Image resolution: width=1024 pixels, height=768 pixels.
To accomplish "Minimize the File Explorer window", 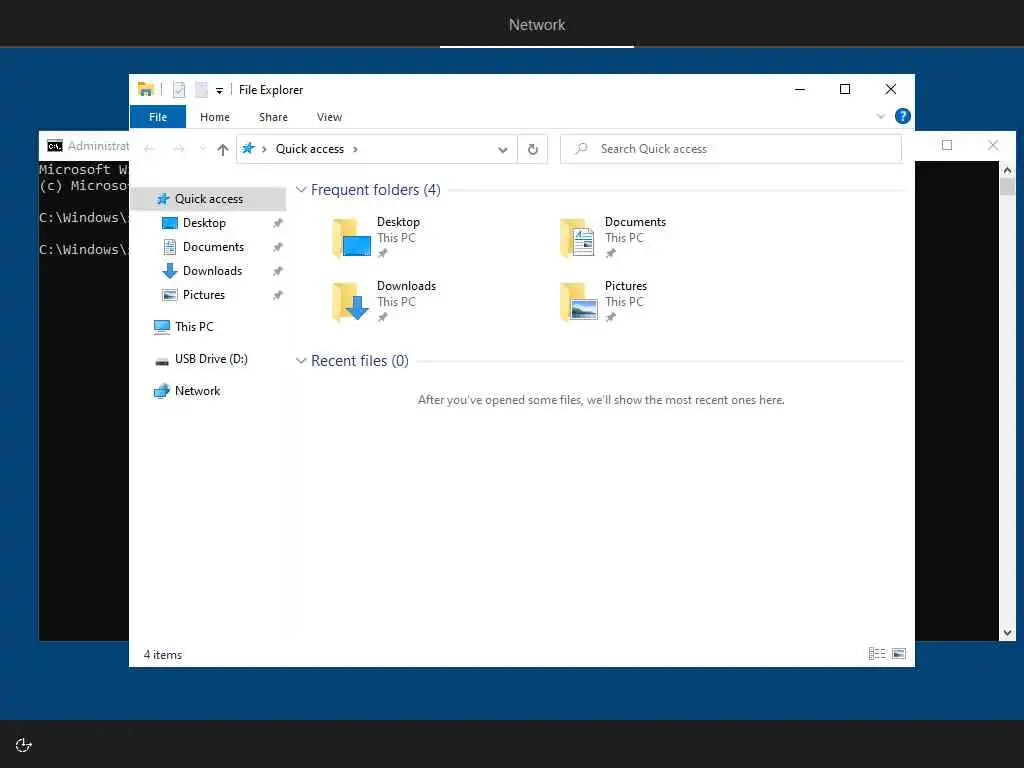I will click(x=800, y=89).
